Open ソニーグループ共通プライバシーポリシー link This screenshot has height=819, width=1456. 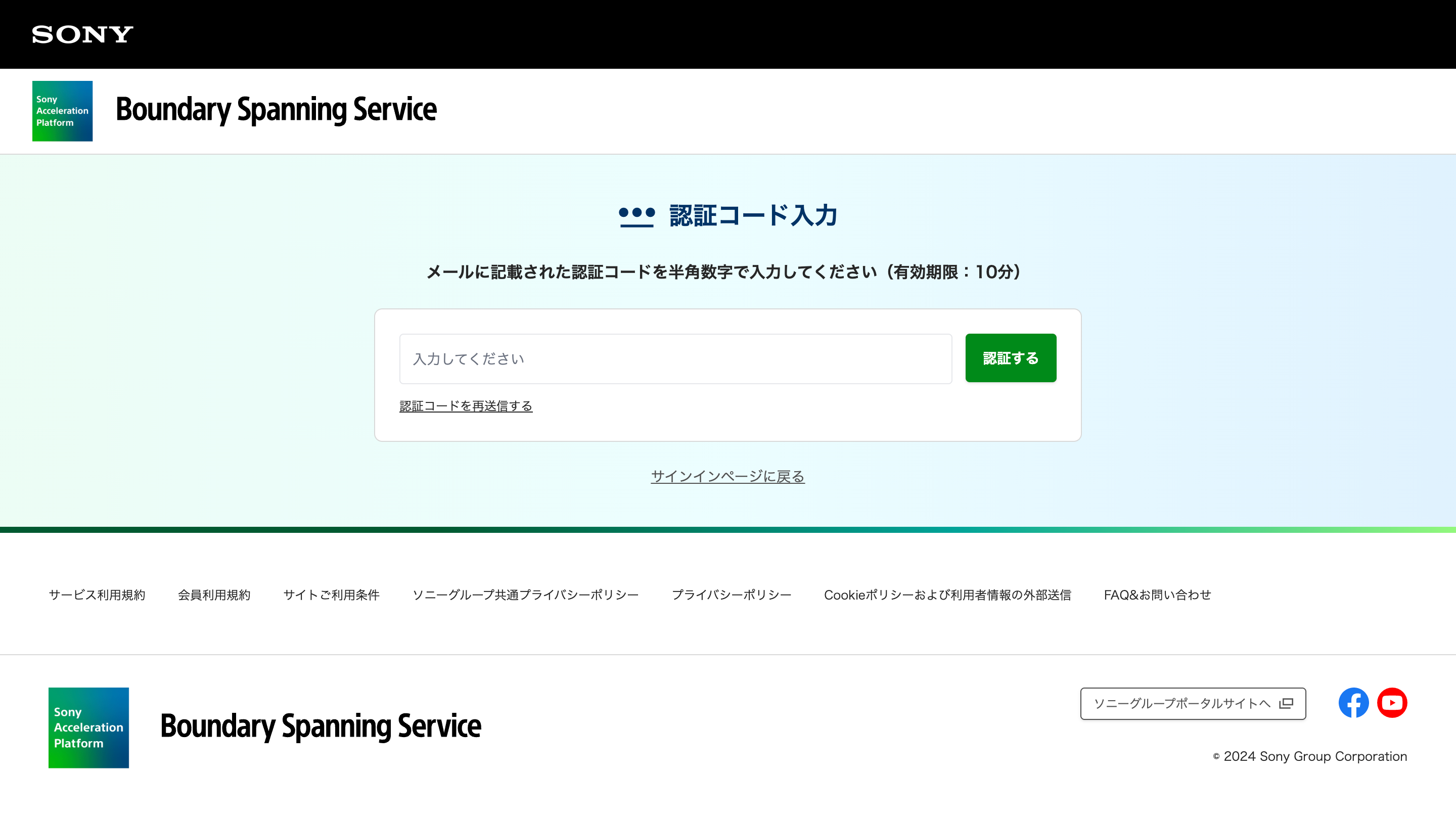tap(526, 595)
